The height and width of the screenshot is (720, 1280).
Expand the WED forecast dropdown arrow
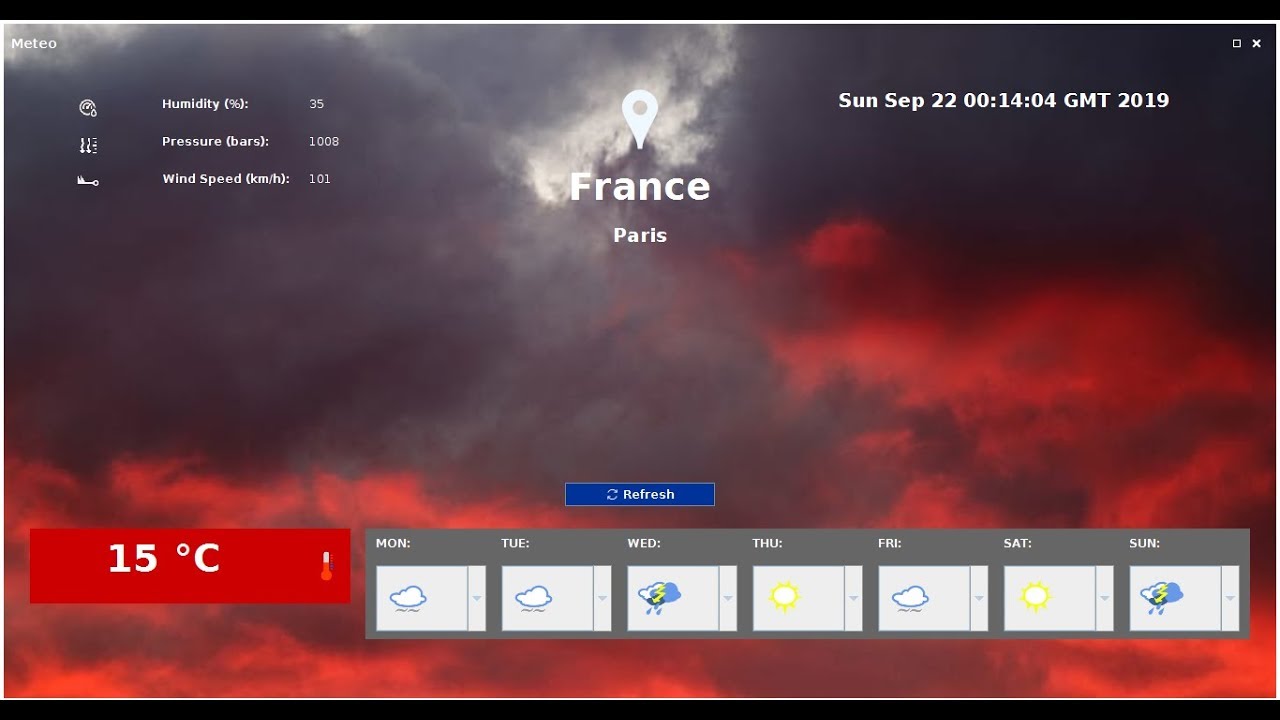click(728, 598)
